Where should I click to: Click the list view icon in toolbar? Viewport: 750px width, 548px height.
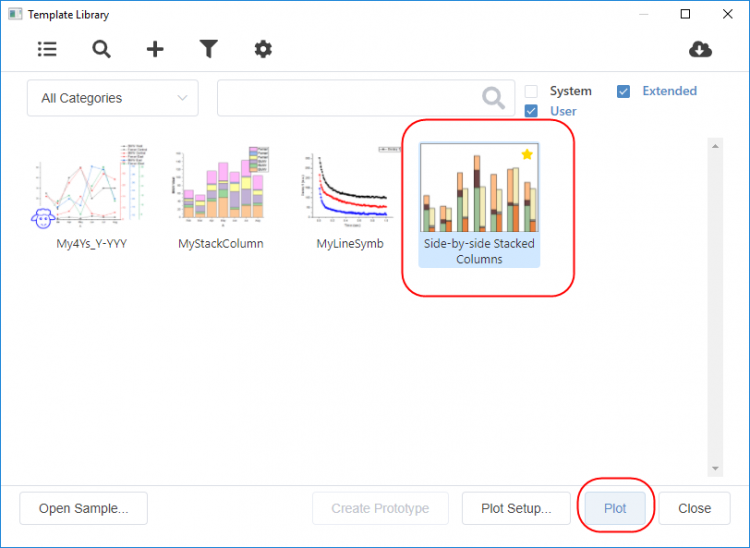click(x=47, y=49)
